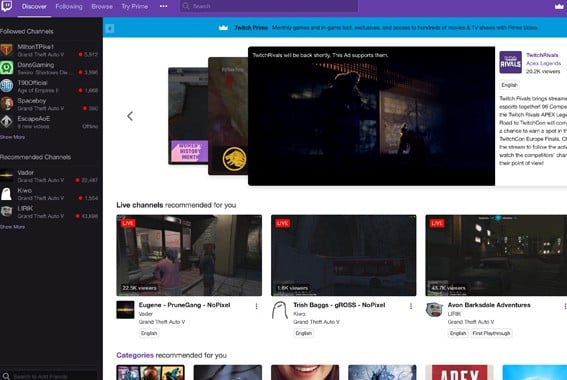Click LIRIK avatar beside Avon Barksdale title

pos(434,310)
